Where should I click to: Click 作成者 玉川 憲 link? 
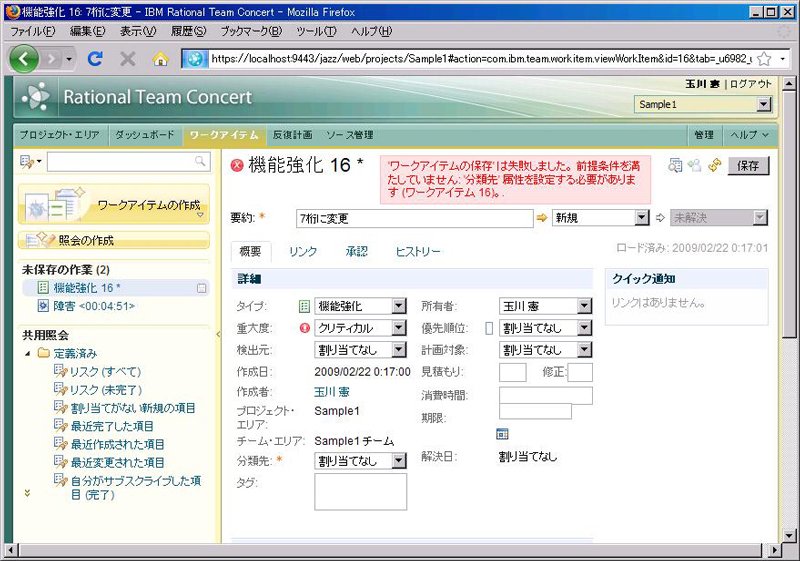[332, 392]
